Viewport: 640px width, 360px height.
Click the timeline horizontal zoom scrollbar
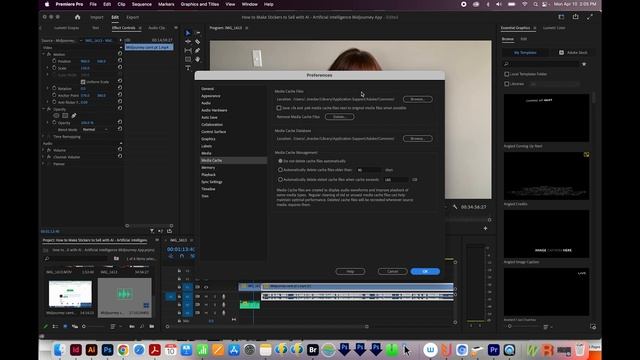click(x=267, y=327)
